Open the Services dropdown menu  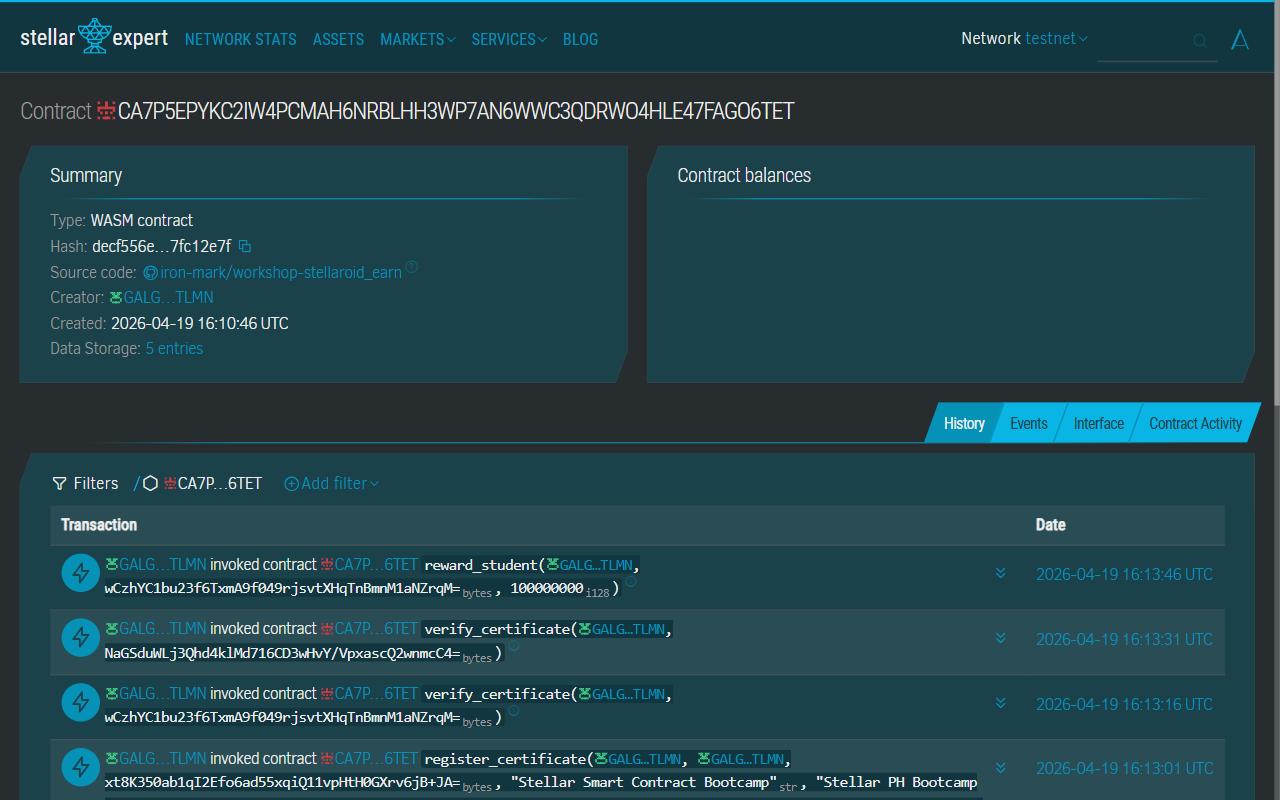pyautogui.click(x=508, y=40)
